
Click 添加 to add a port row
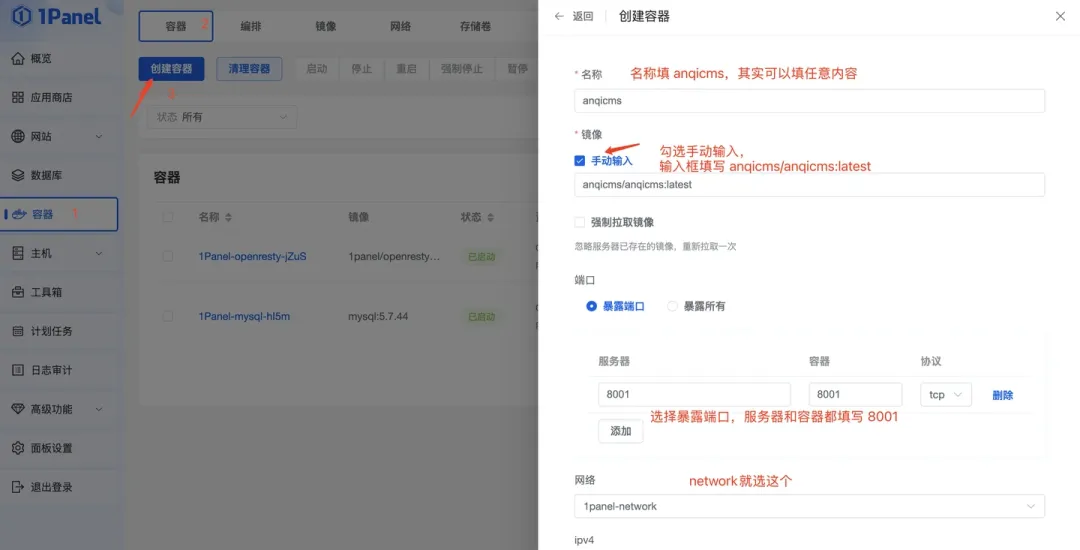tap(621, 431)
